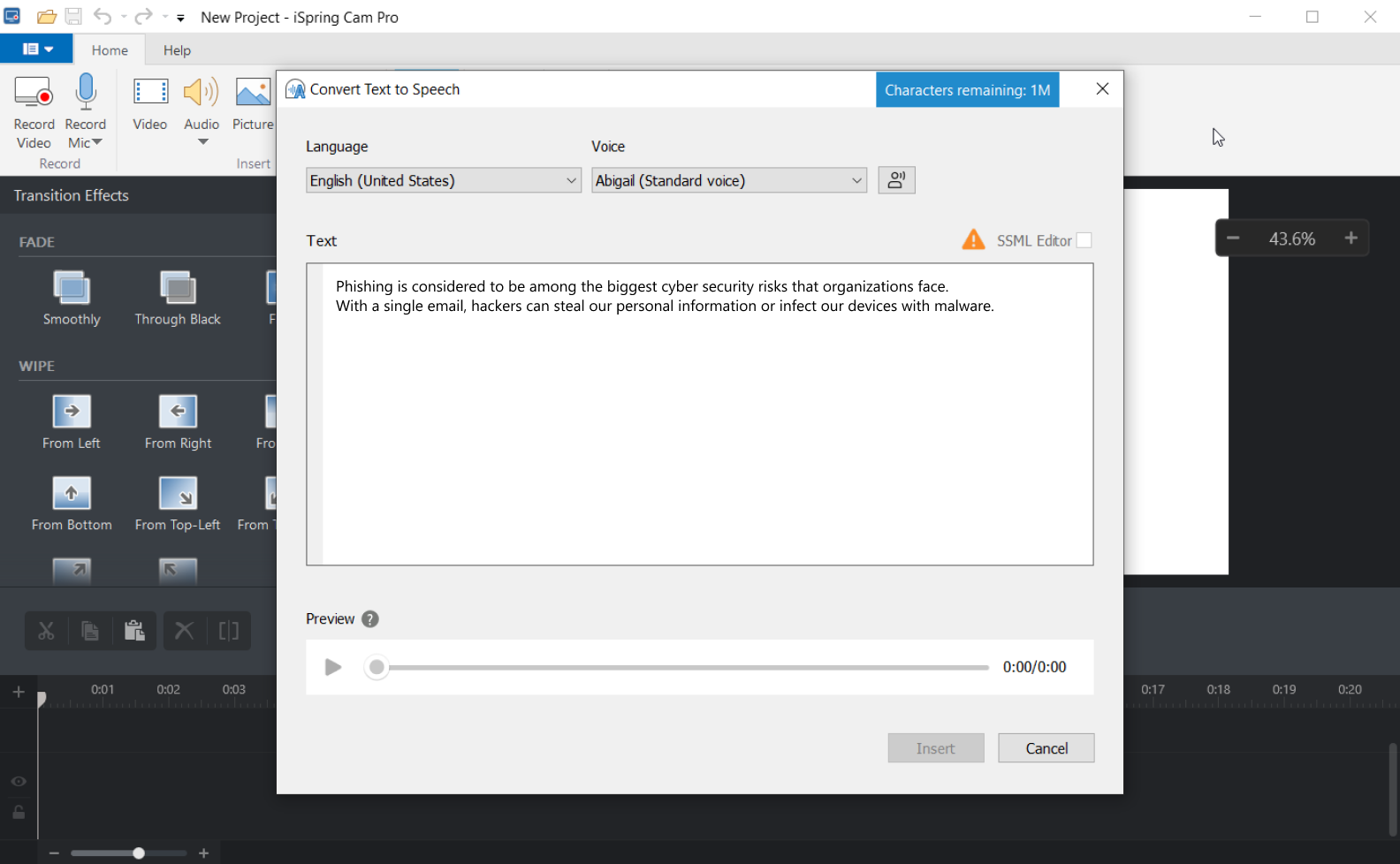This screenshot has height=864, width=1400.
Task: Click the Open folder icon in title bar
Action: [47, 17]
